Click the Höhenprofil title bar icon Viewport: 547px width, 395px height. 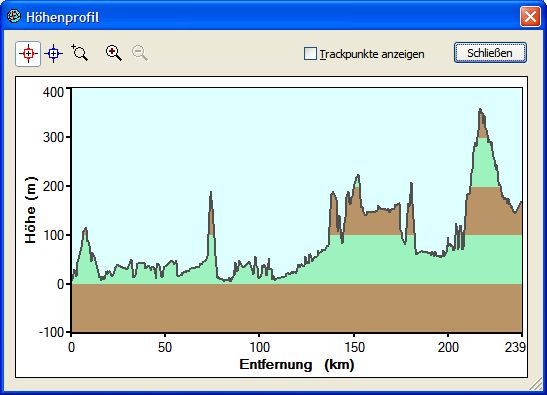point(14,16)
